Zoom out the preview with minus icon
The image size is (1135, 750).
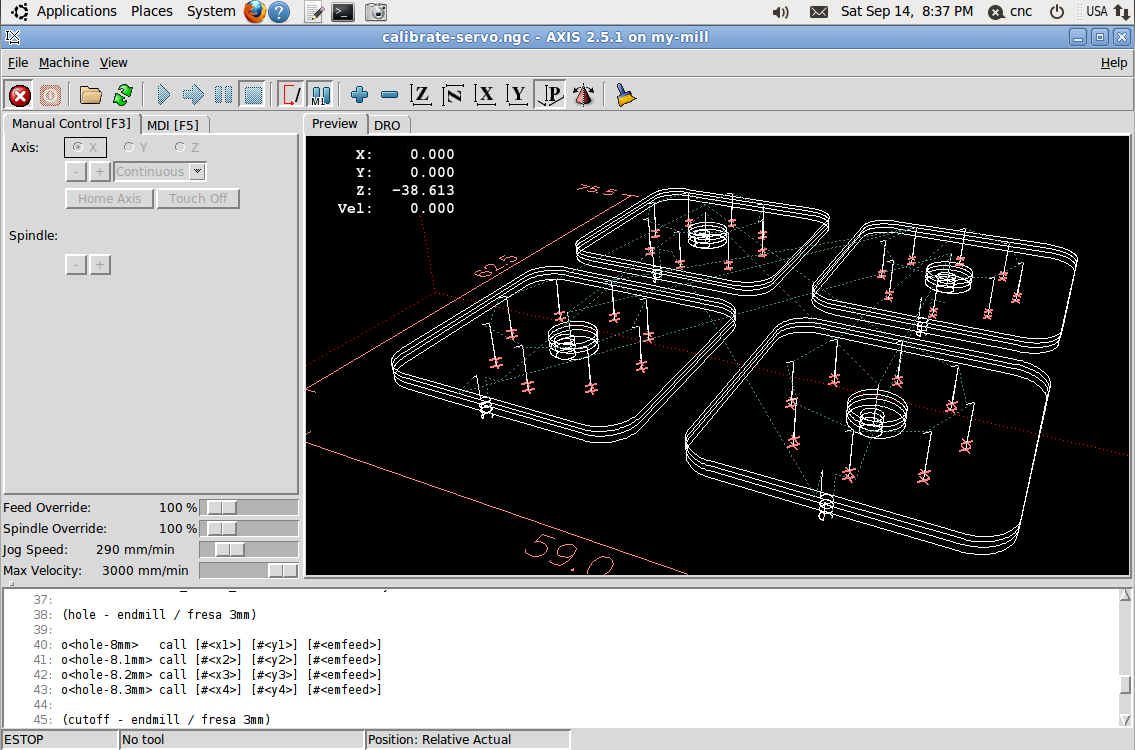[x=390, y=95]
